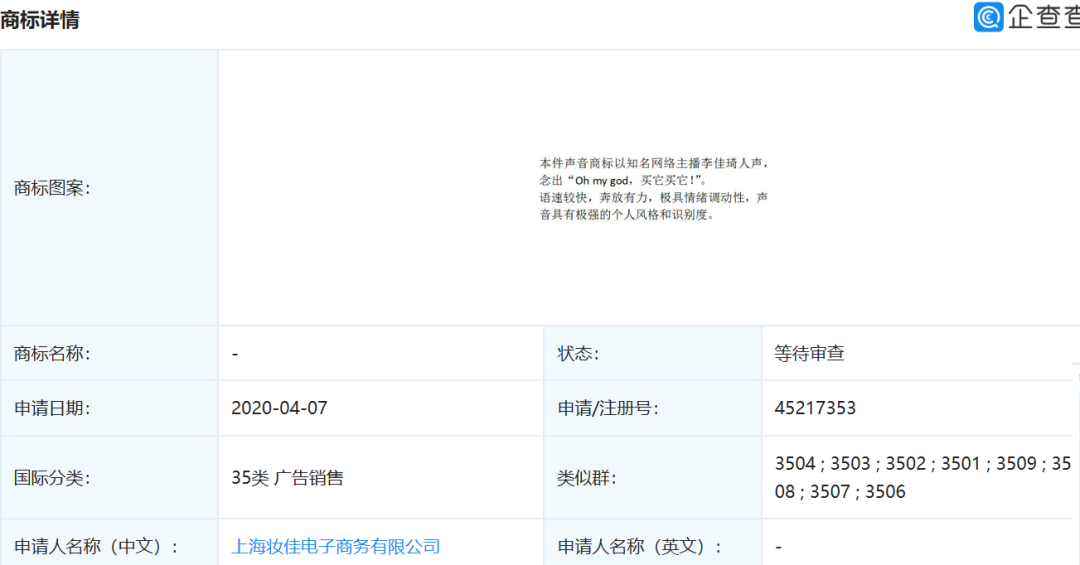Click the 国际分类 label cell
The height and width of the screenshot is (565, 1080).
pos(110,477)
